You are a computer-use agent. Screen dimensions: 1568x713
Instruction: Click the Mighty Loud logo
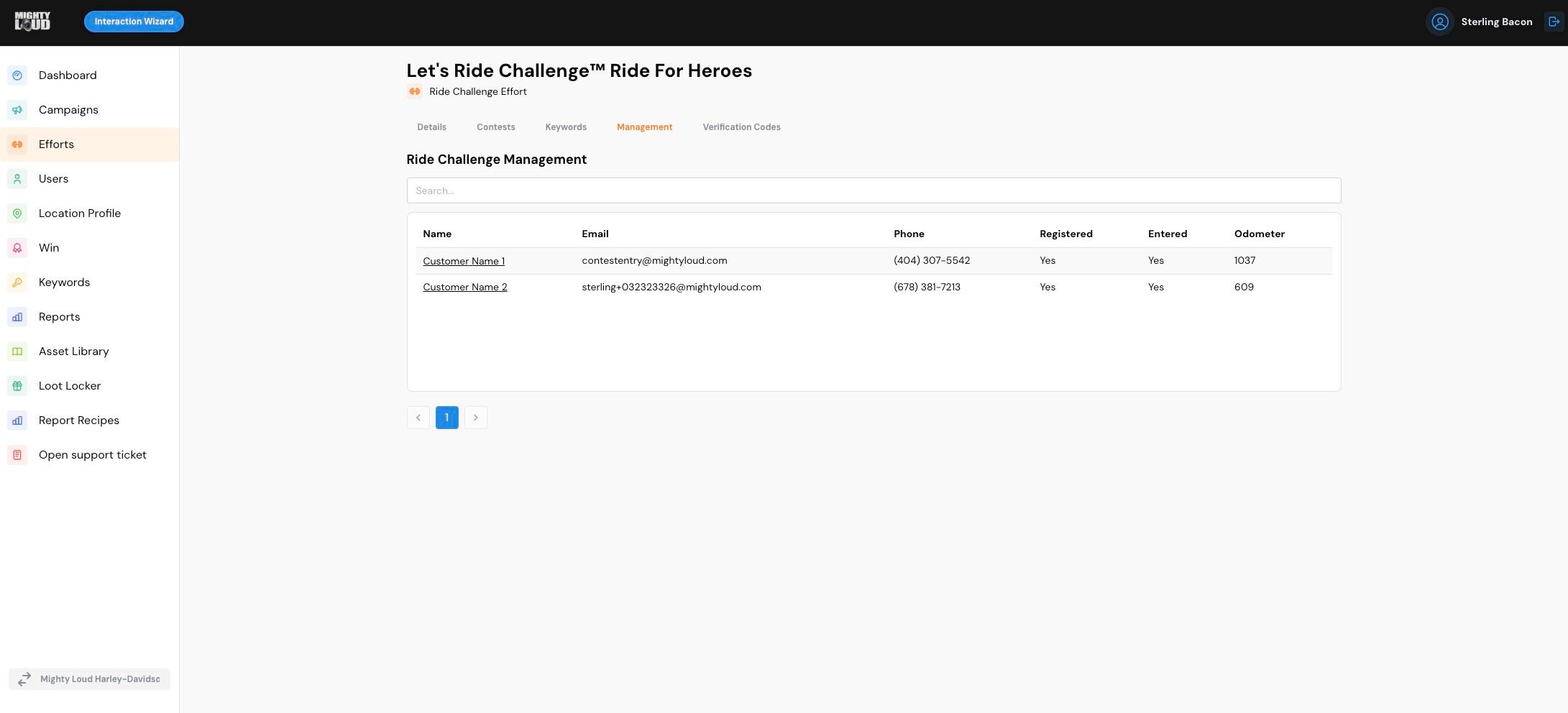32,22
